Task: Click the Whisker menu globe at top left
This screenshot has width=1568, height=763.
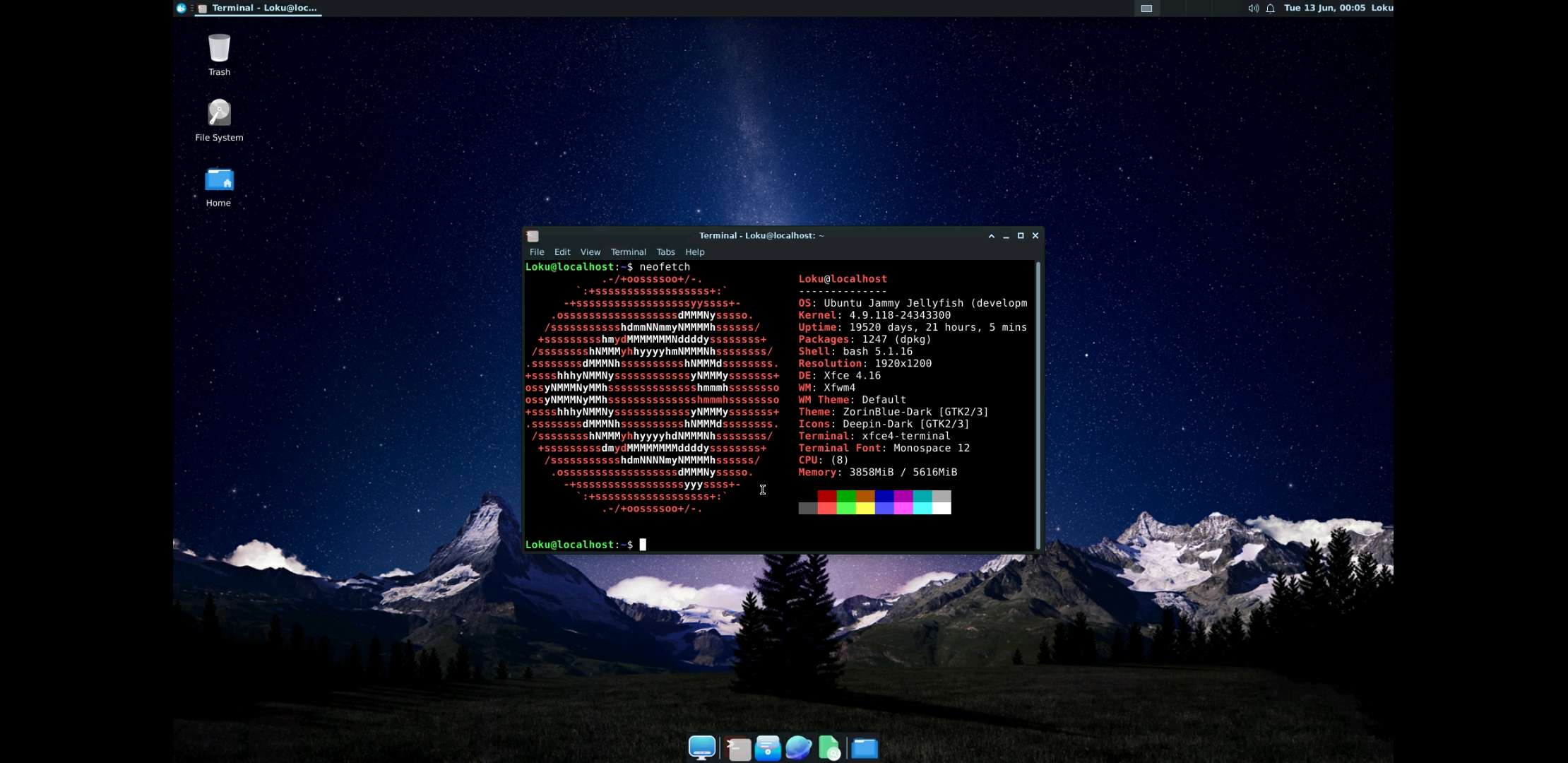Action: click(x=182, y=8)
